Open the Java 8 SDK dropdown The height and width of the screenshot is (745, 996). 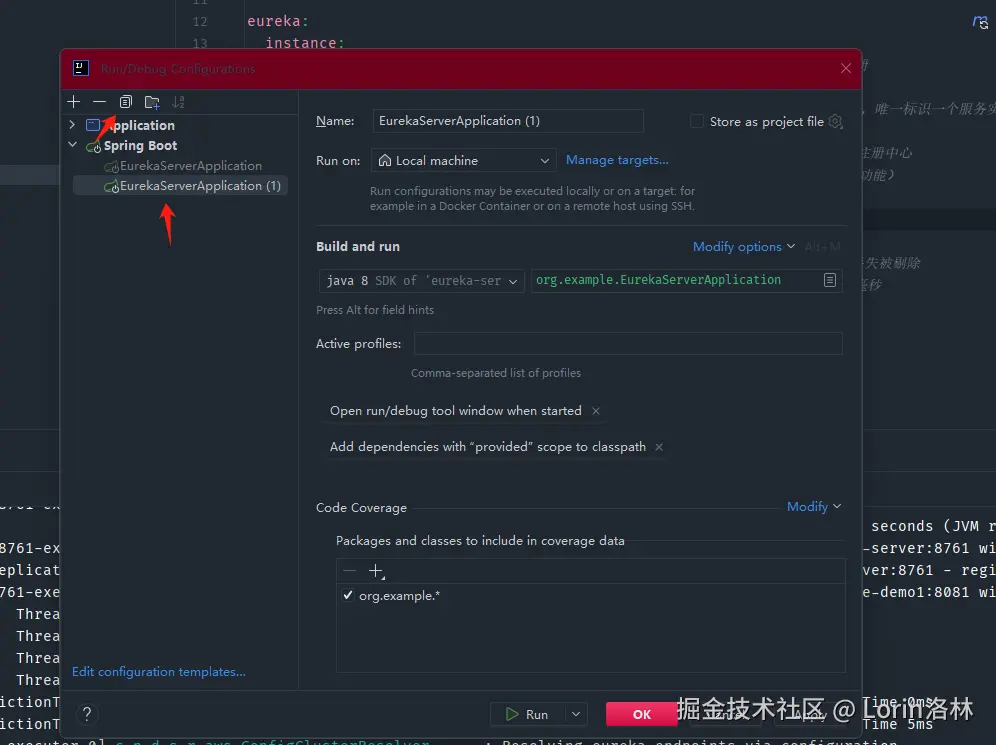click(422, 280)
